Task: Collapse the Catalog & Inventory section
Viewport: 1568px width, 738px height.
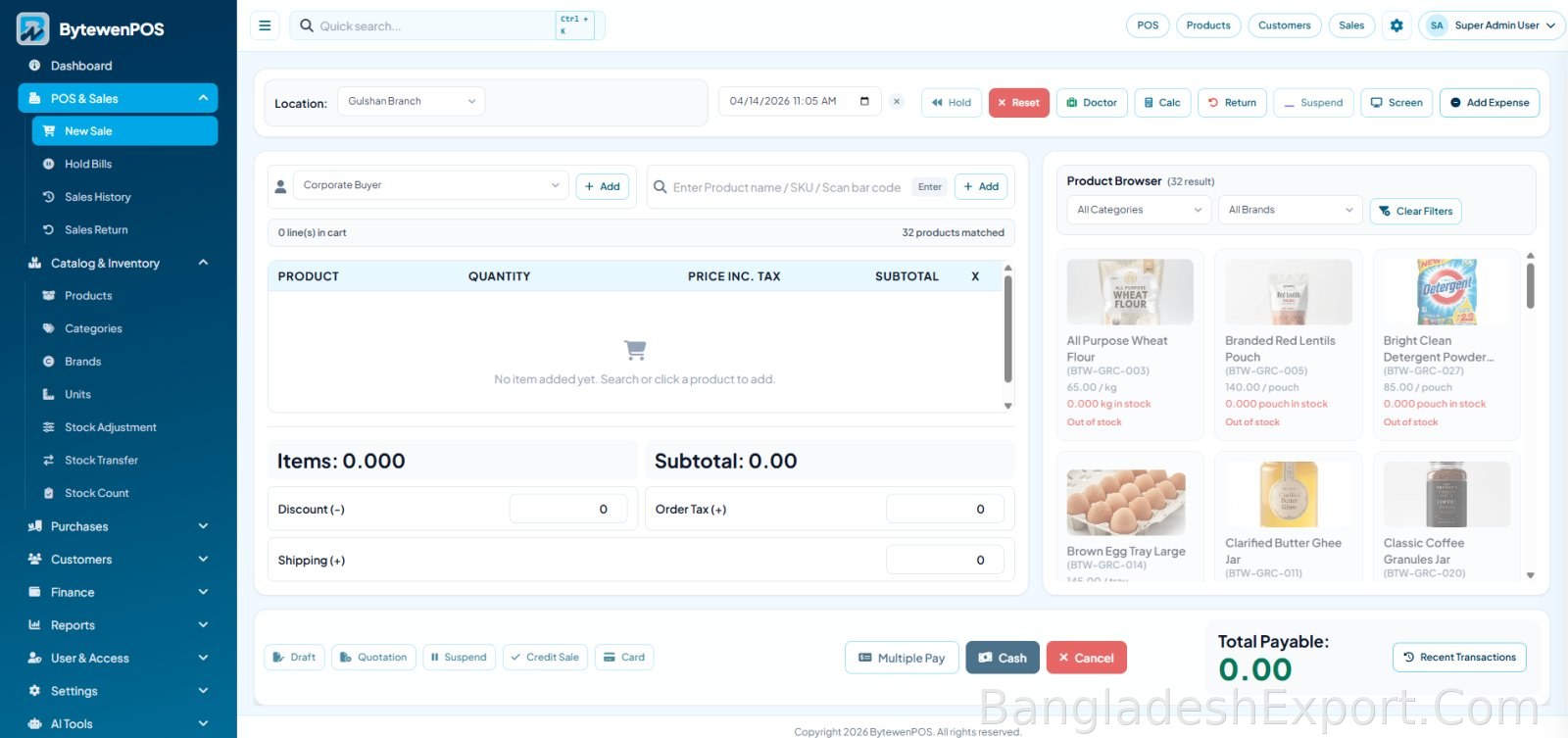Action: 118,263
